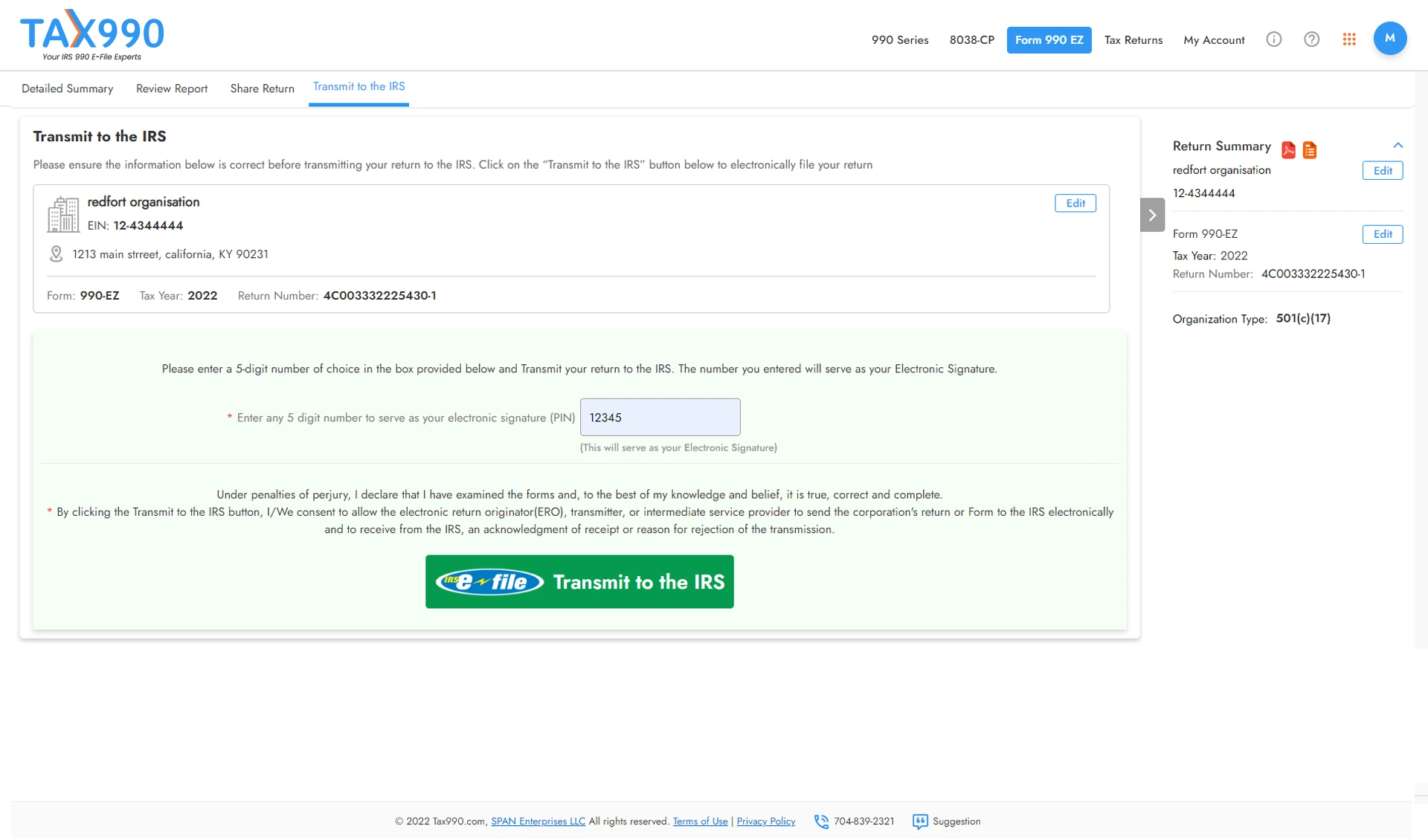This screenshot has width=1428, height=840.
Task: Click the EIN value 12-4344444 in card
Action: tap(148, 225)
